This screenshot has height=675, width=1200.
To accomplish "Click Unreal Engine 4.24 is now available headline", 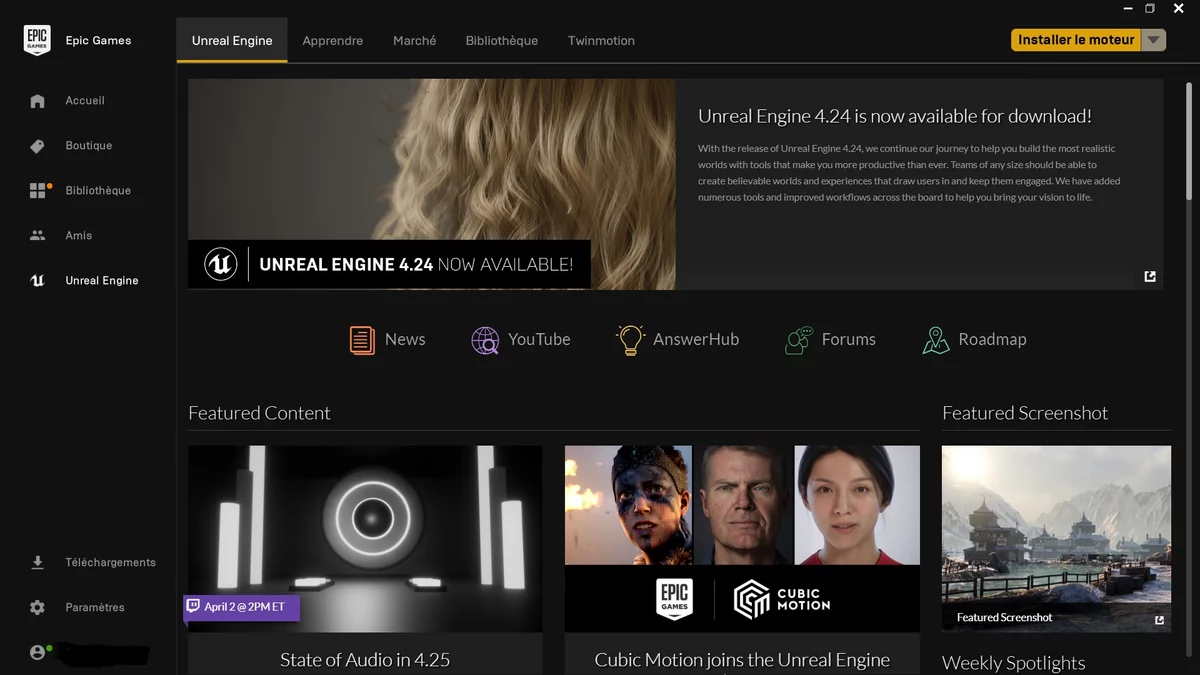I will [x=895, y=116].
